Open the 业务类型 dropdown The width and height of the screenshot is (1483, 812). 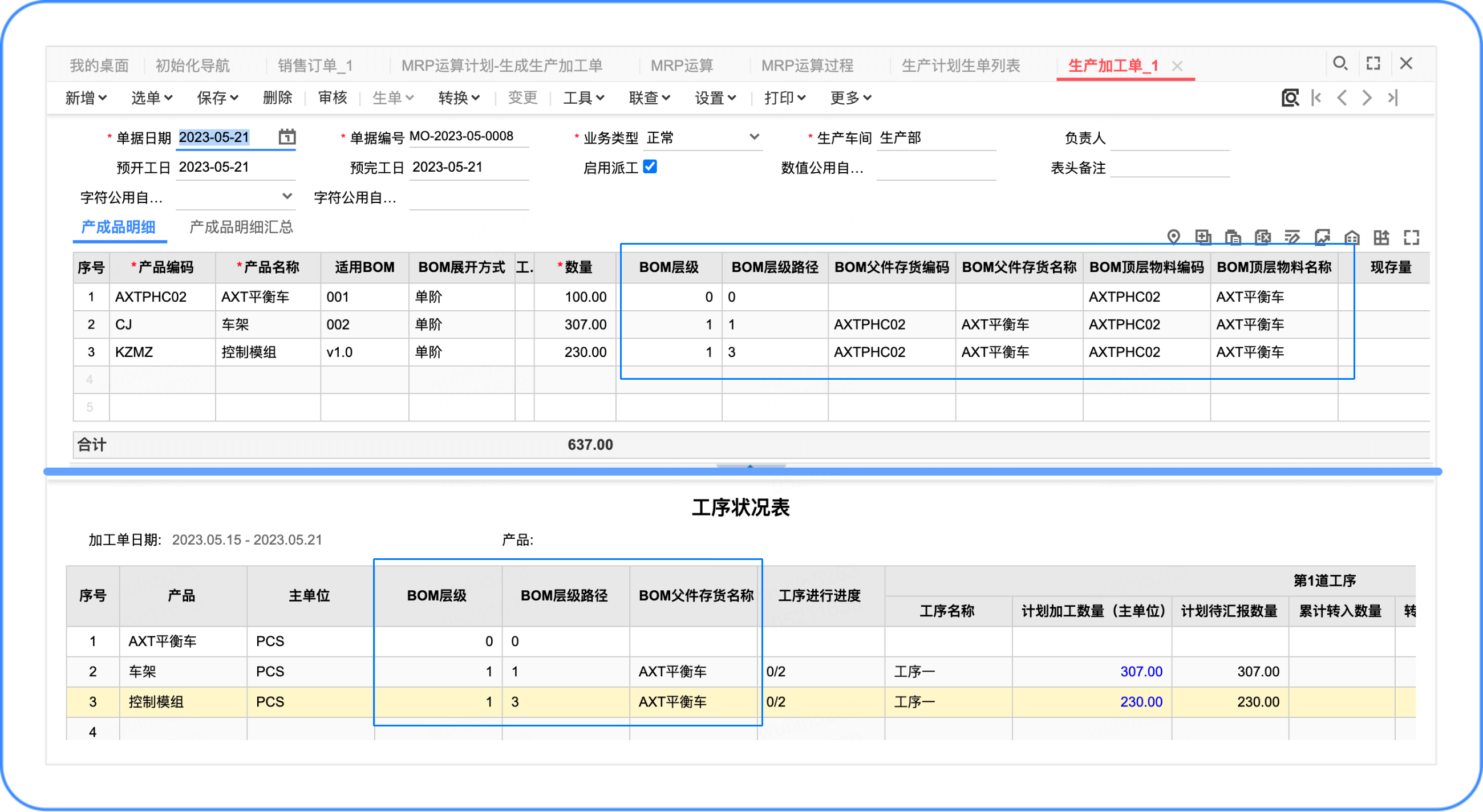[753, 137]
